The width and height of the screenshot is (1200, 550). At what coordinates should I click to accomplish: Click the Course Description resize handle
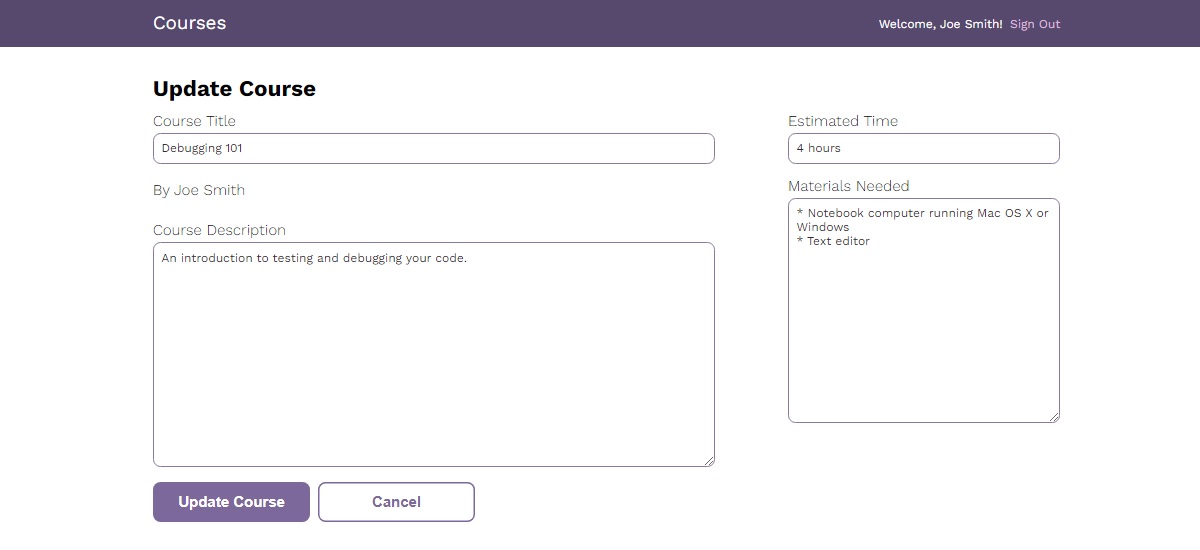[x=708, y=460]
